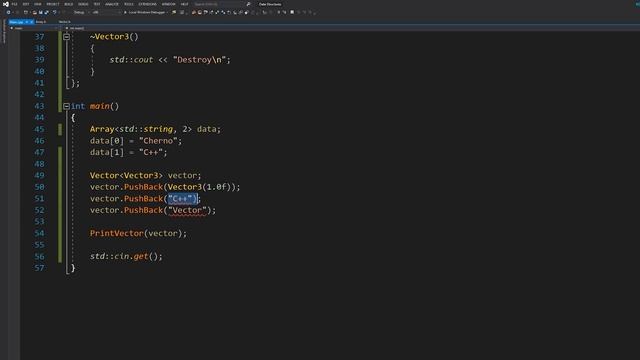Open the FILE menu
Viewport: 640px width, 360px height.
[14, 4]
